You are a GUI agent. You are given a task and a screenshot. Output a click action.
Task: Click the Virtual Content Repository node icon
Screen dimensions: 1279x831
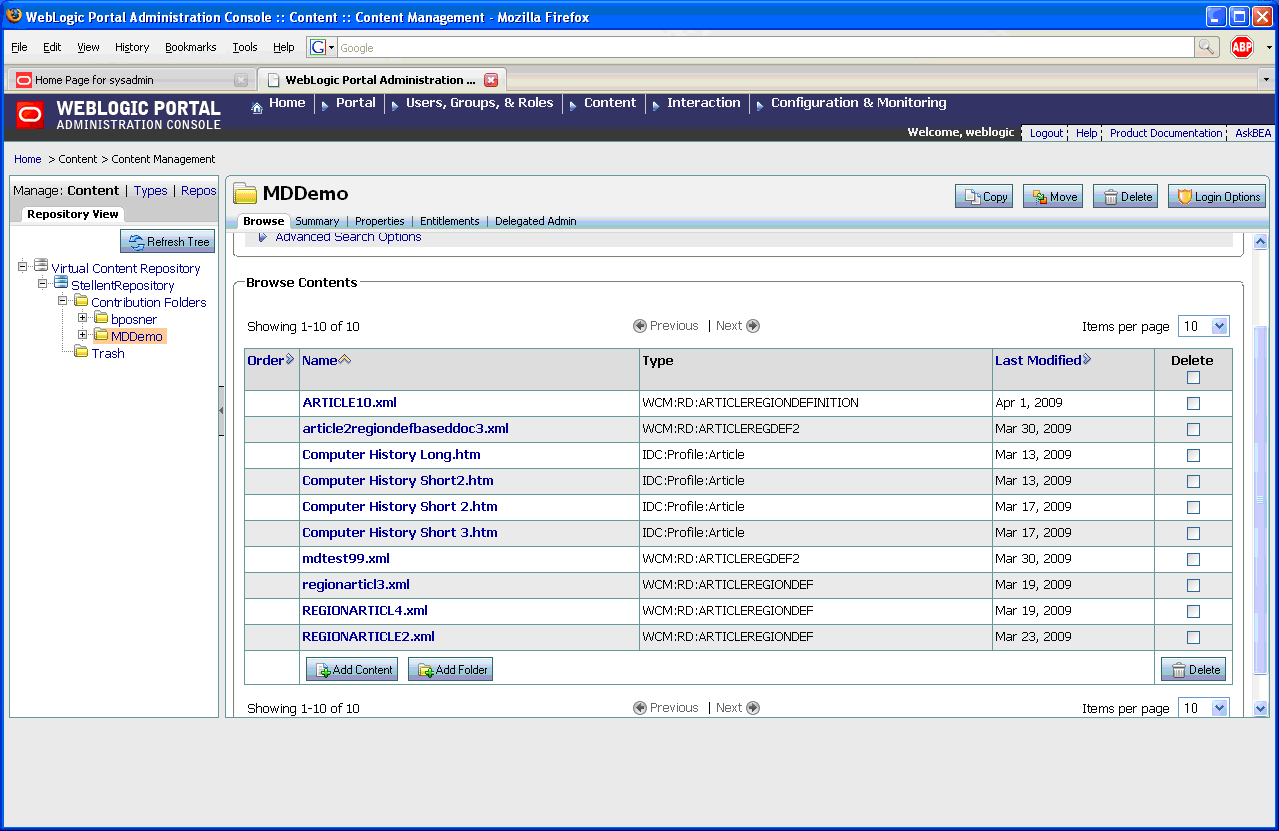pos(41,266)
